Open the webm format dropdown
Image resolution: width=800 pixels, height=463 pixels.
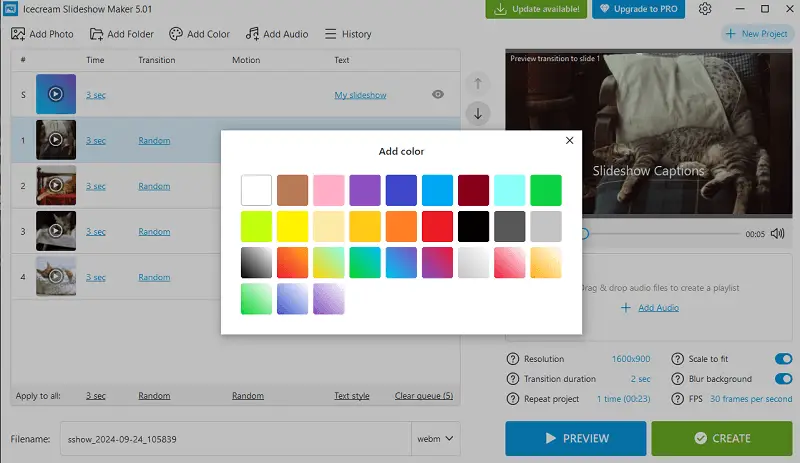point(435,438)
